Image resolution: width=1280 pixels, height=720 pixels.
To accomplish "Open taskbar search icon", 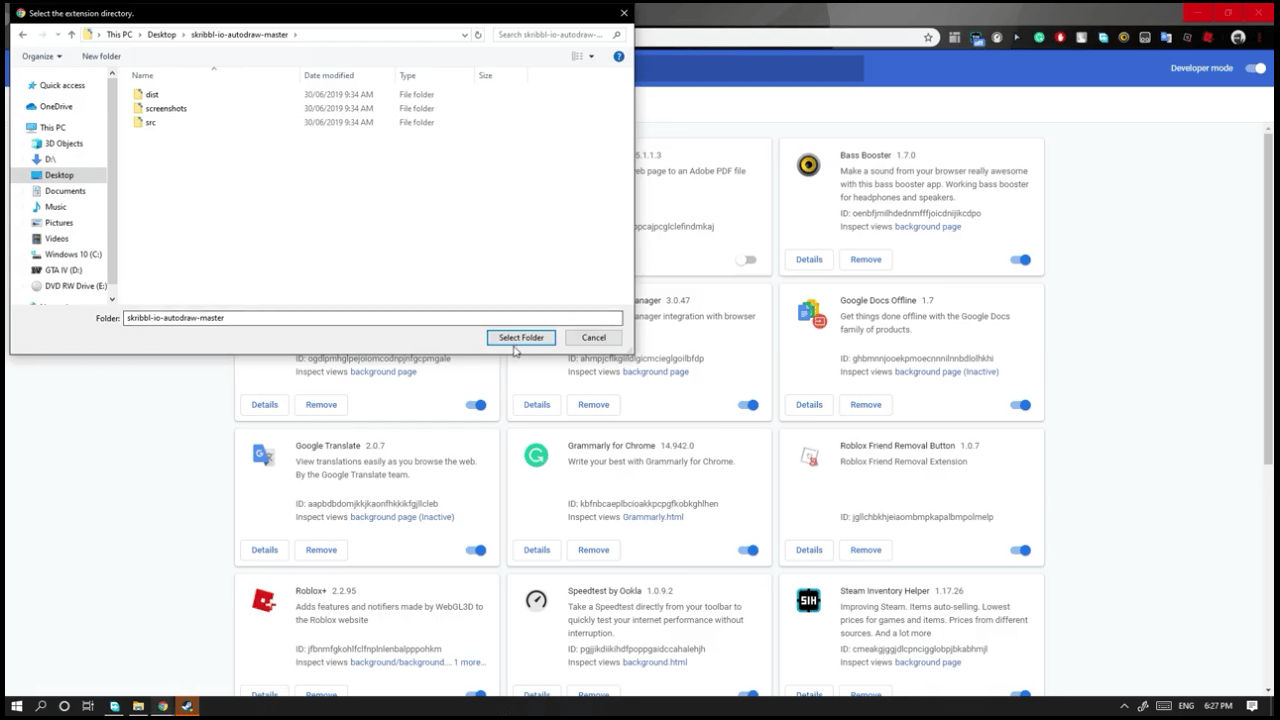I will click(41, 706).
